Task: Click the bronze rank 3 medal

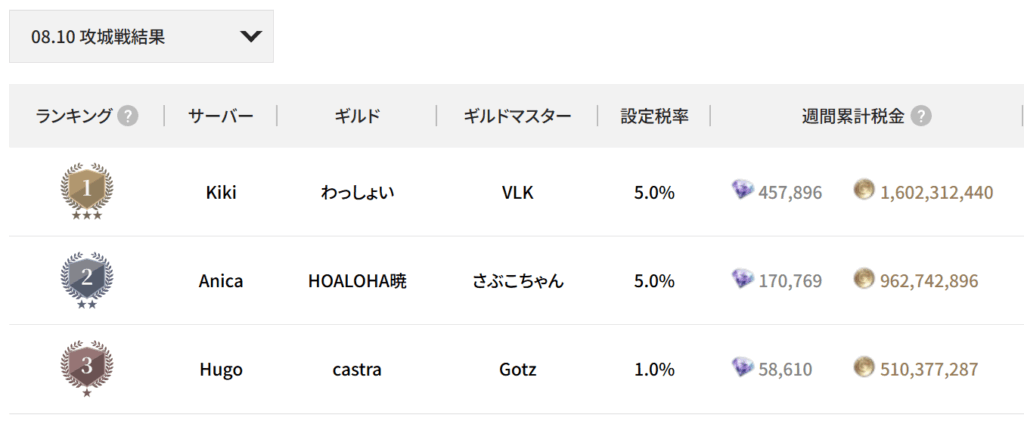Action: [87, 368]
